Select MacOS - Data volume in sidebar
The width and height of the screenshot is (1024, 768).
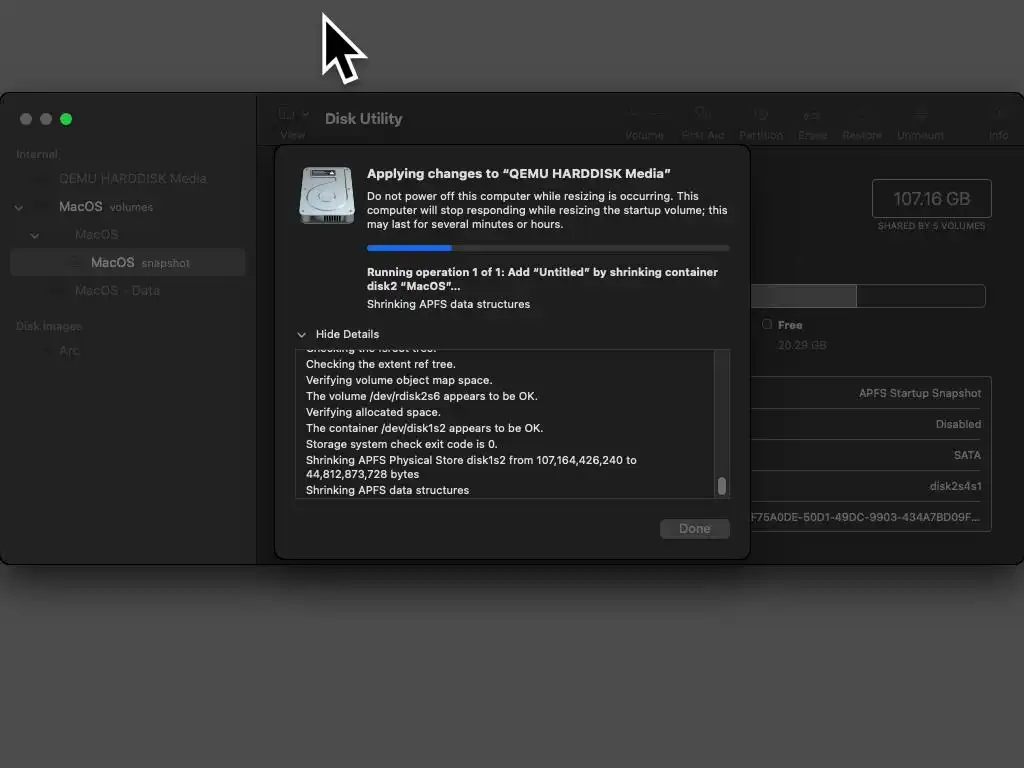(x=118, y=291)
